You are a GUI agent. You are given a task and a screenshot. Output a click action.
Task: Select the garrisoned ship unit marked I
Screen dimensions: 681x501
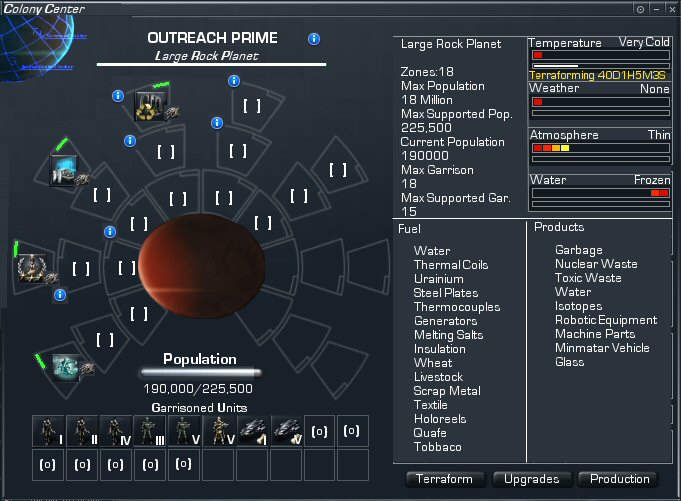click(252, 431)
